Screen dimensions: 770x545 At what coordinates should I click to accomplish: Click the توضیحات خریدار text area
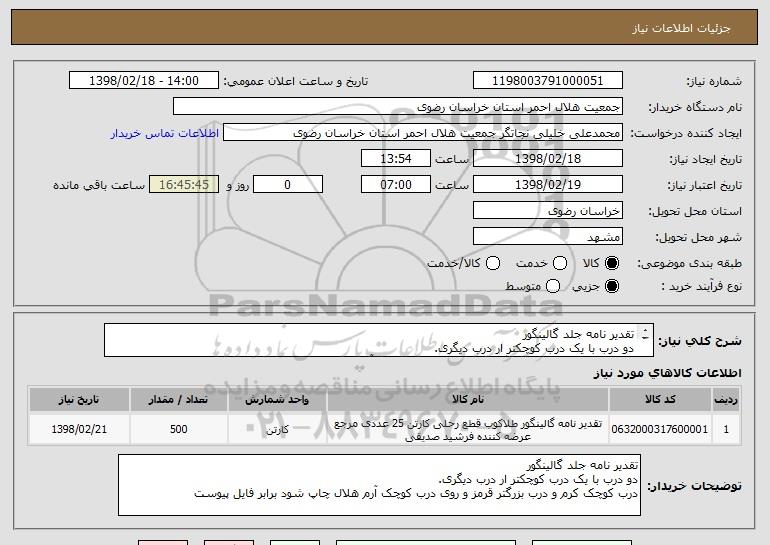379,485
